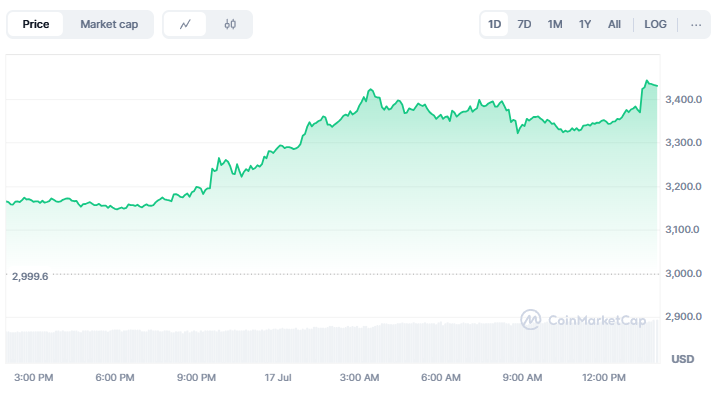This screenshot has width=716, height=393.
Task: Click the 9:00 PM time axis label
Action: (196, 377)
